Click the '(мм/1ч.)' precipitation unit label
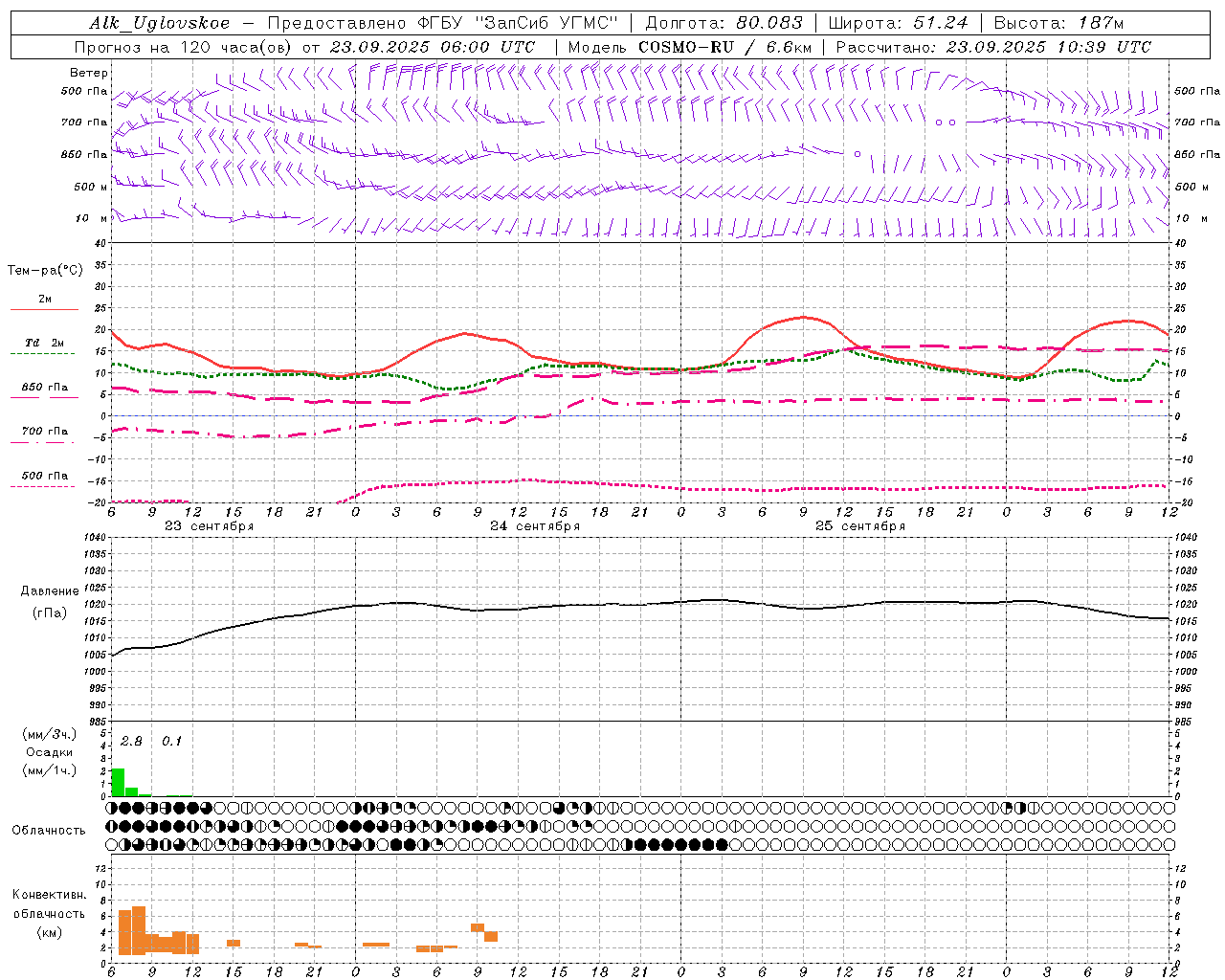 coord(50,770)
